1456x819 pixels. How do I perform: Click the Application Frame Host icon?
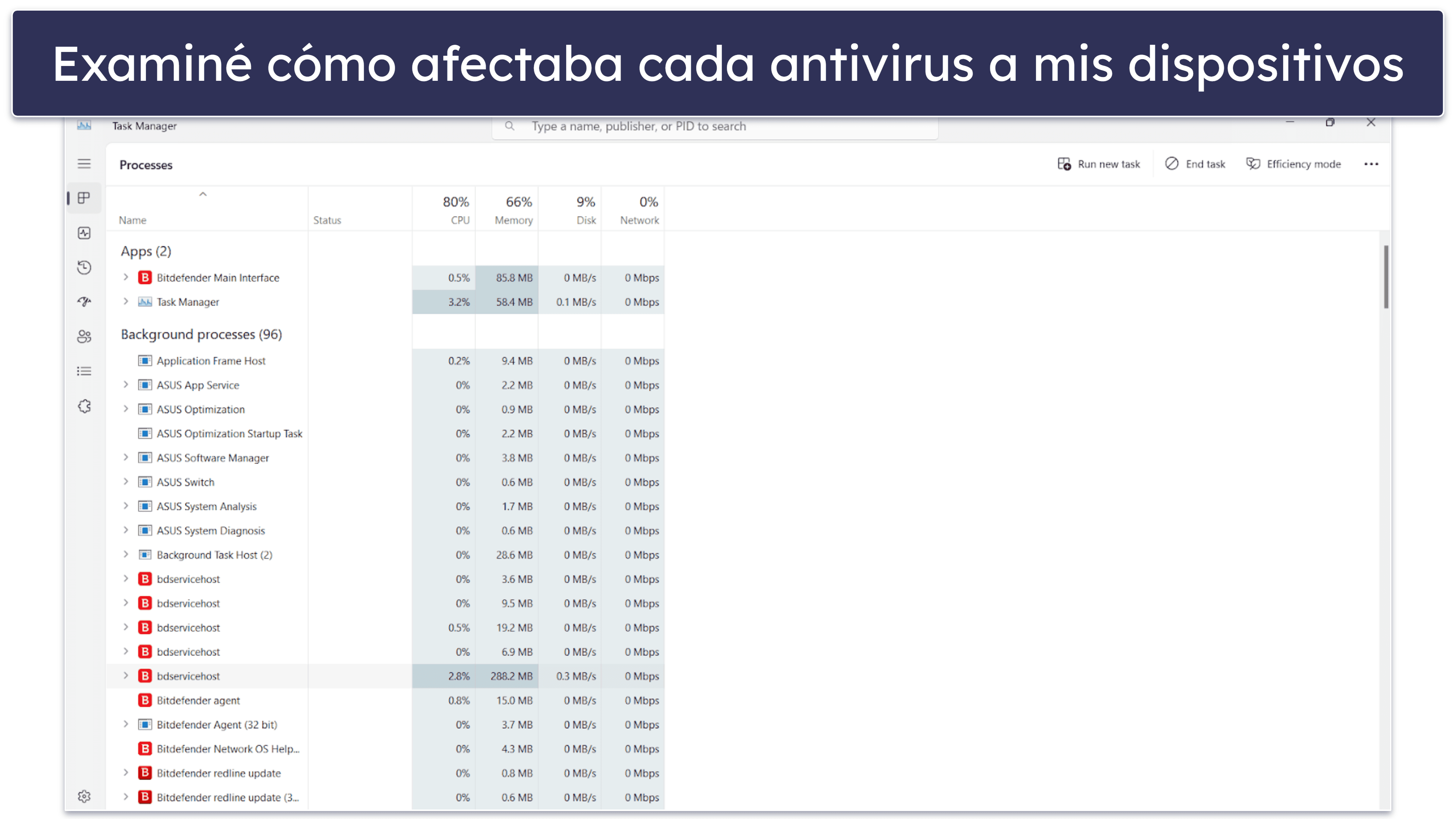[x=145, y=361]
